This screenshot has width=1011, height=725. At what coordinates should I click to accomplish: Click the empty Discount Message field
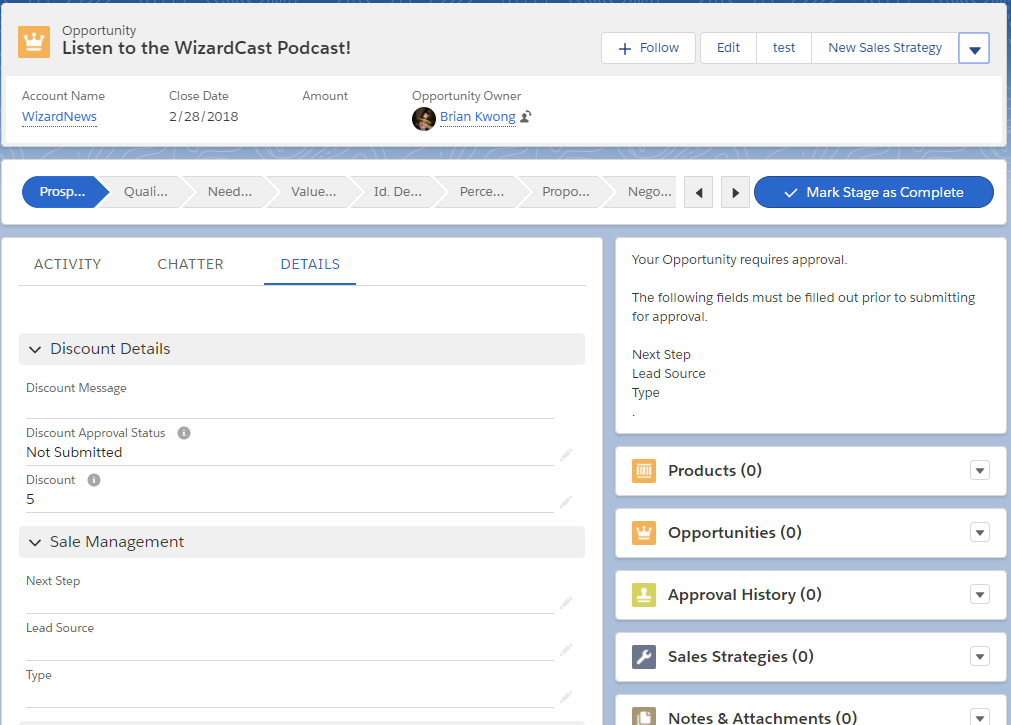click(x=290, y=408)
